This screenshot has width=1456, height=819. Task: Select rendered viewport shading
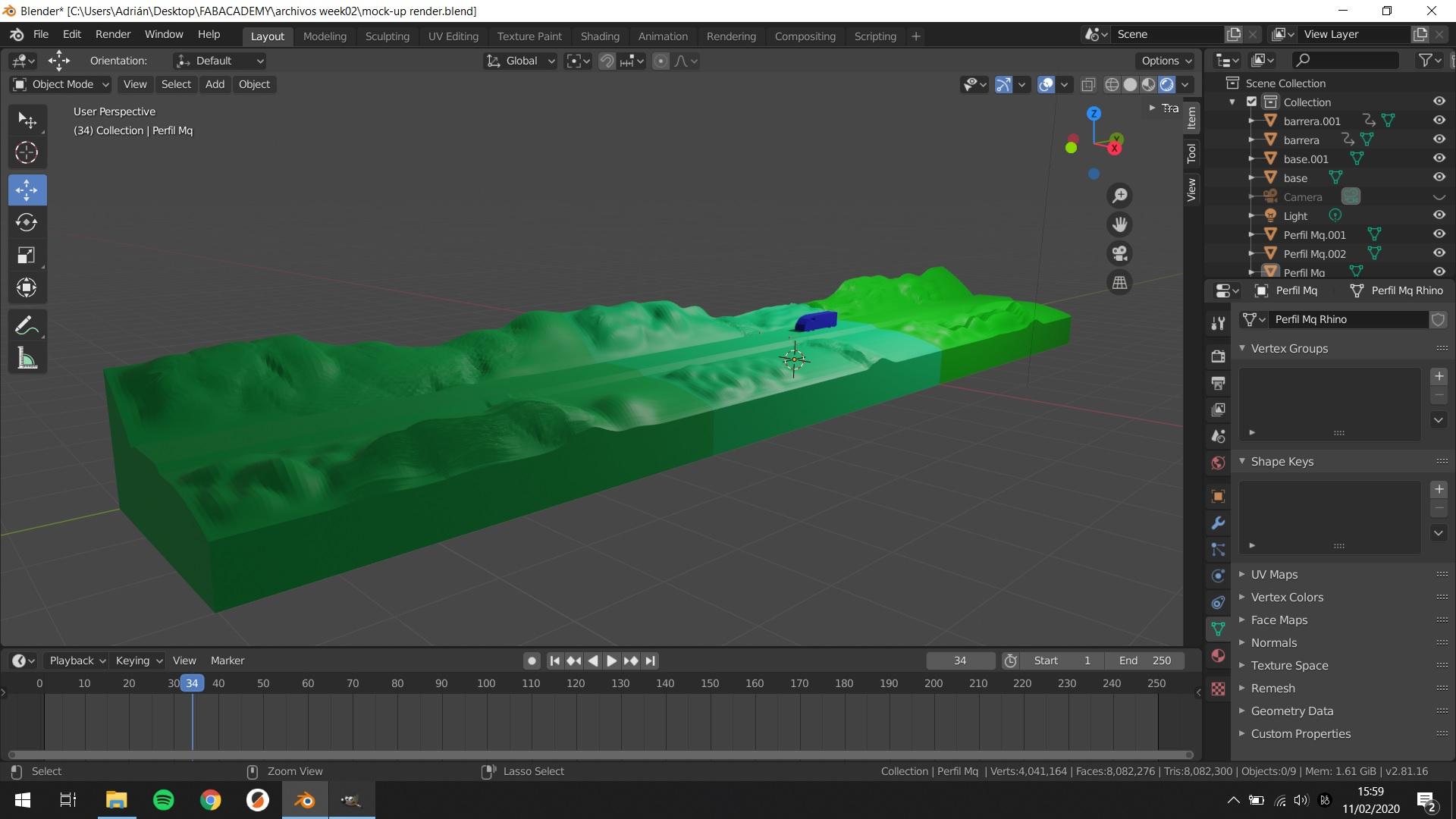[x=1167, y=84]
